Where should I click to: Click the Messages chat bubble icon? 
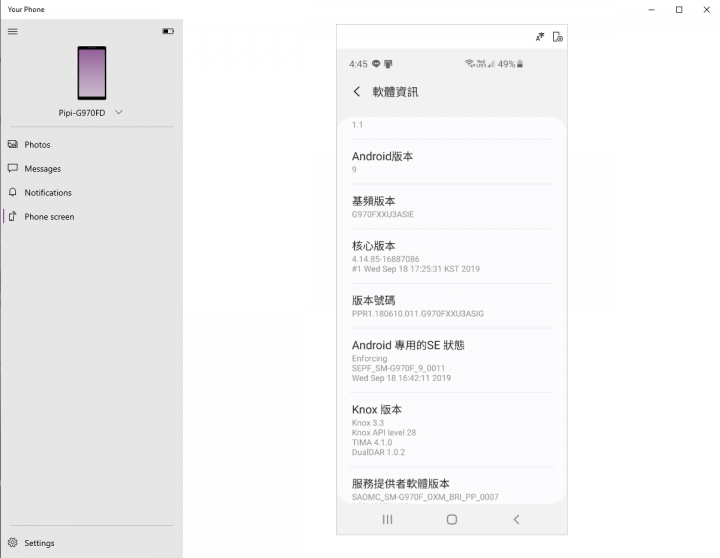coord(13,168)
